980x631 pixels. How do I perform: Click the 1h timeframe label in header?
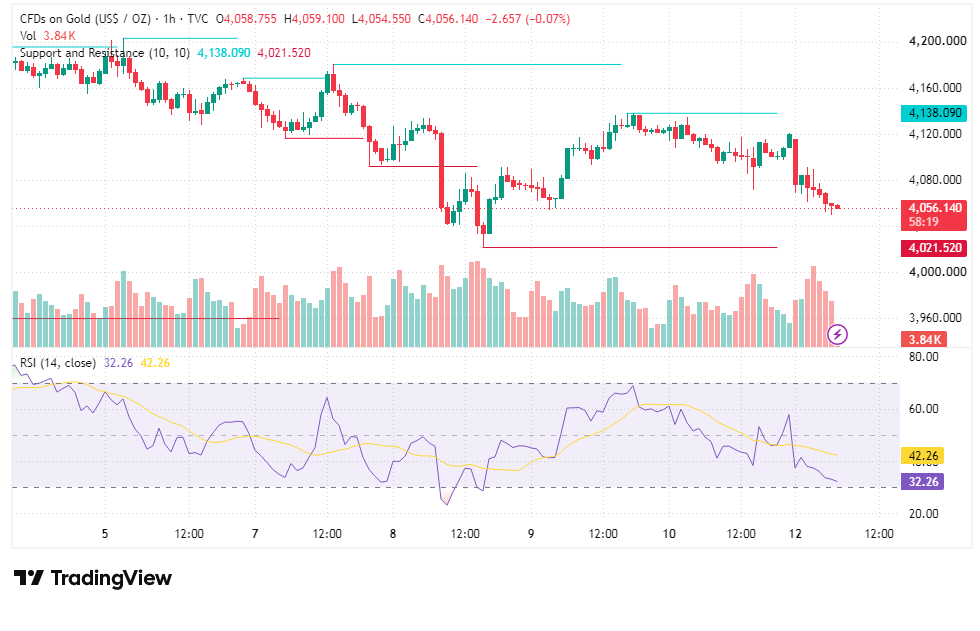[169, 19]
